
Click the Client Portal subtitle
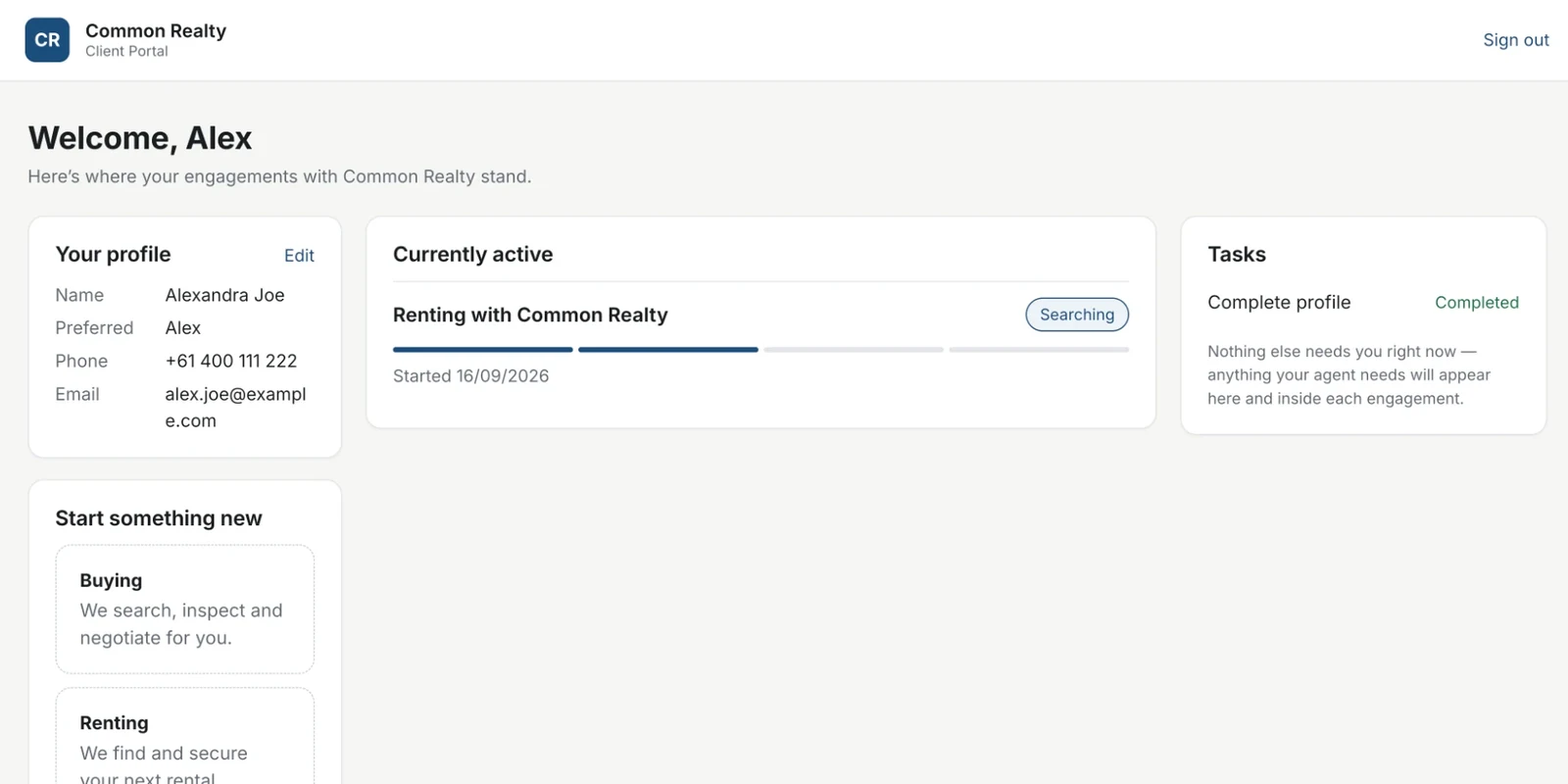tap(126, 52)
